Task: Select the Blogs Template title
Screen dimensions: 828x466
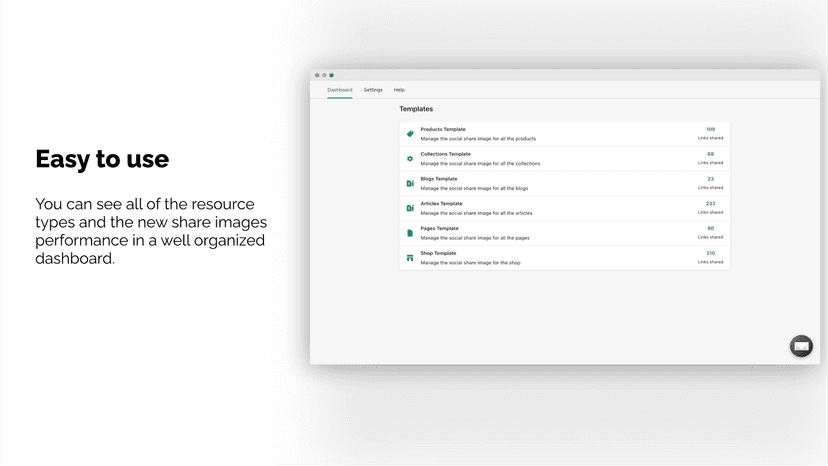Action: pyautogui.click(x=439, y=179)
